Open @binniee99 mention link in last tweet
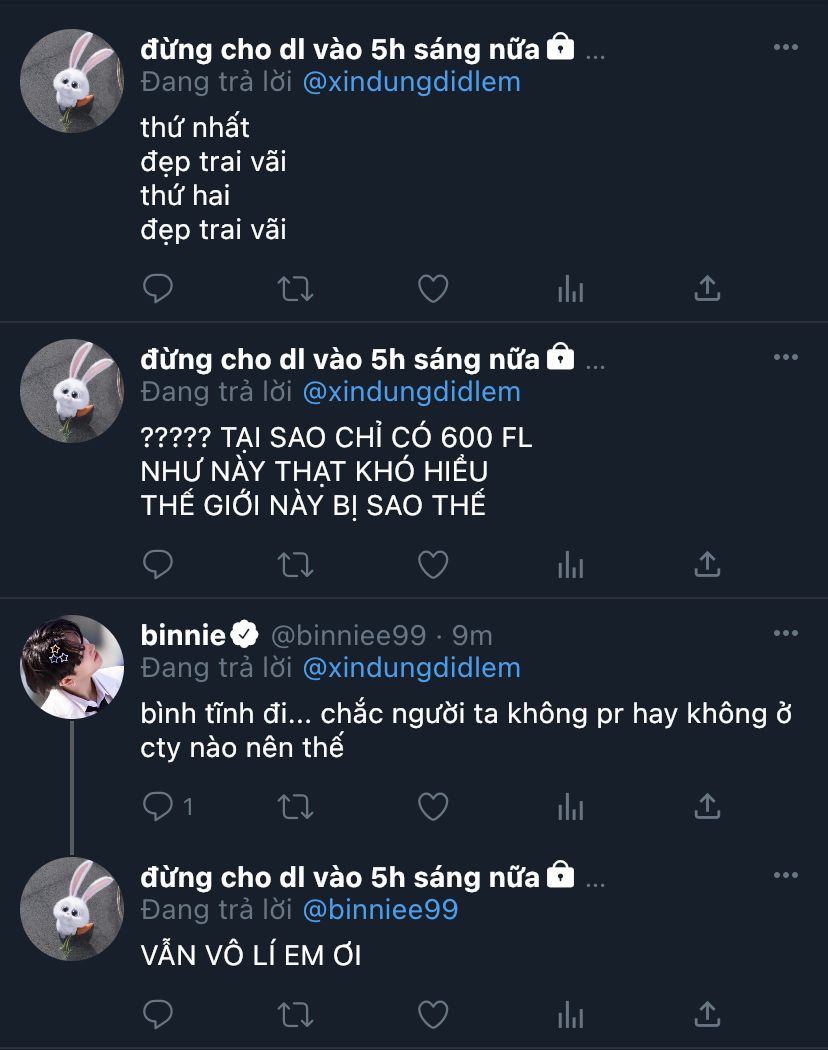Image resolution: width=828 pixels, height=1050 pixels. point(381,909)
